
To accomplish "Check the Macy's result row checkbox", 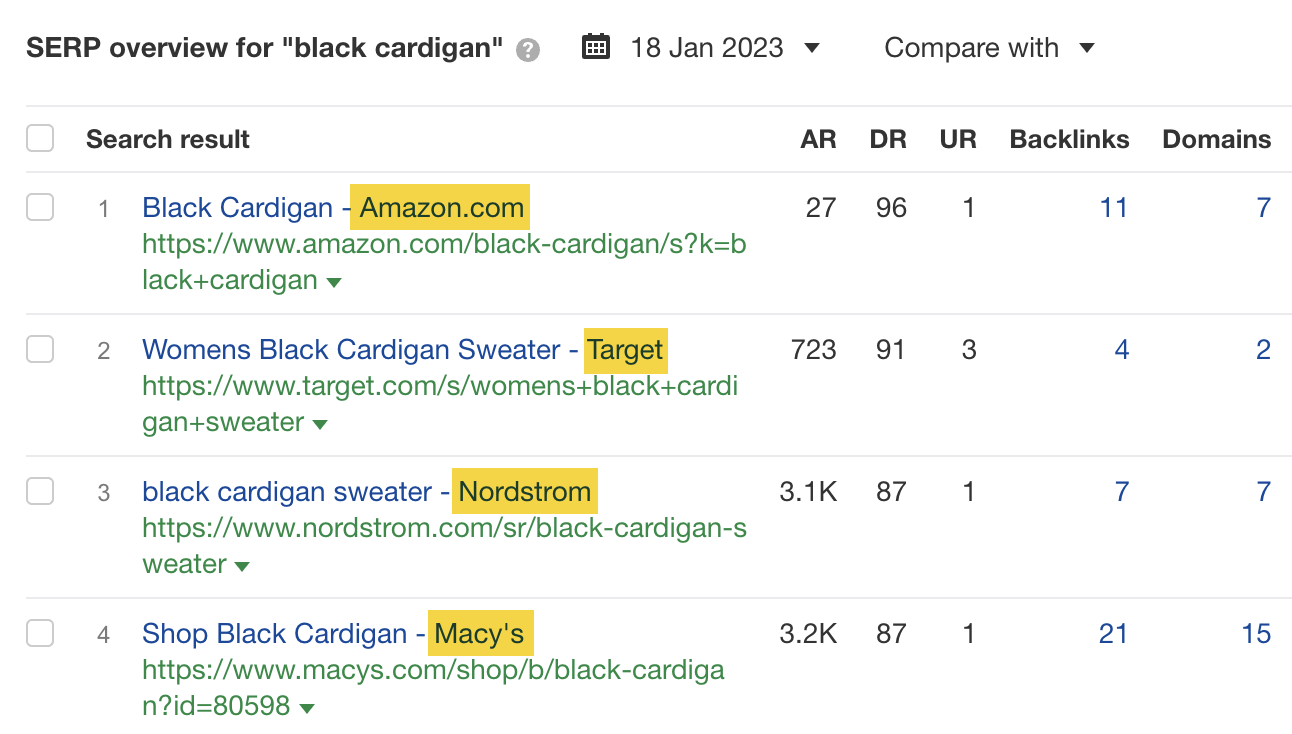I will click(x=40, y=633).
